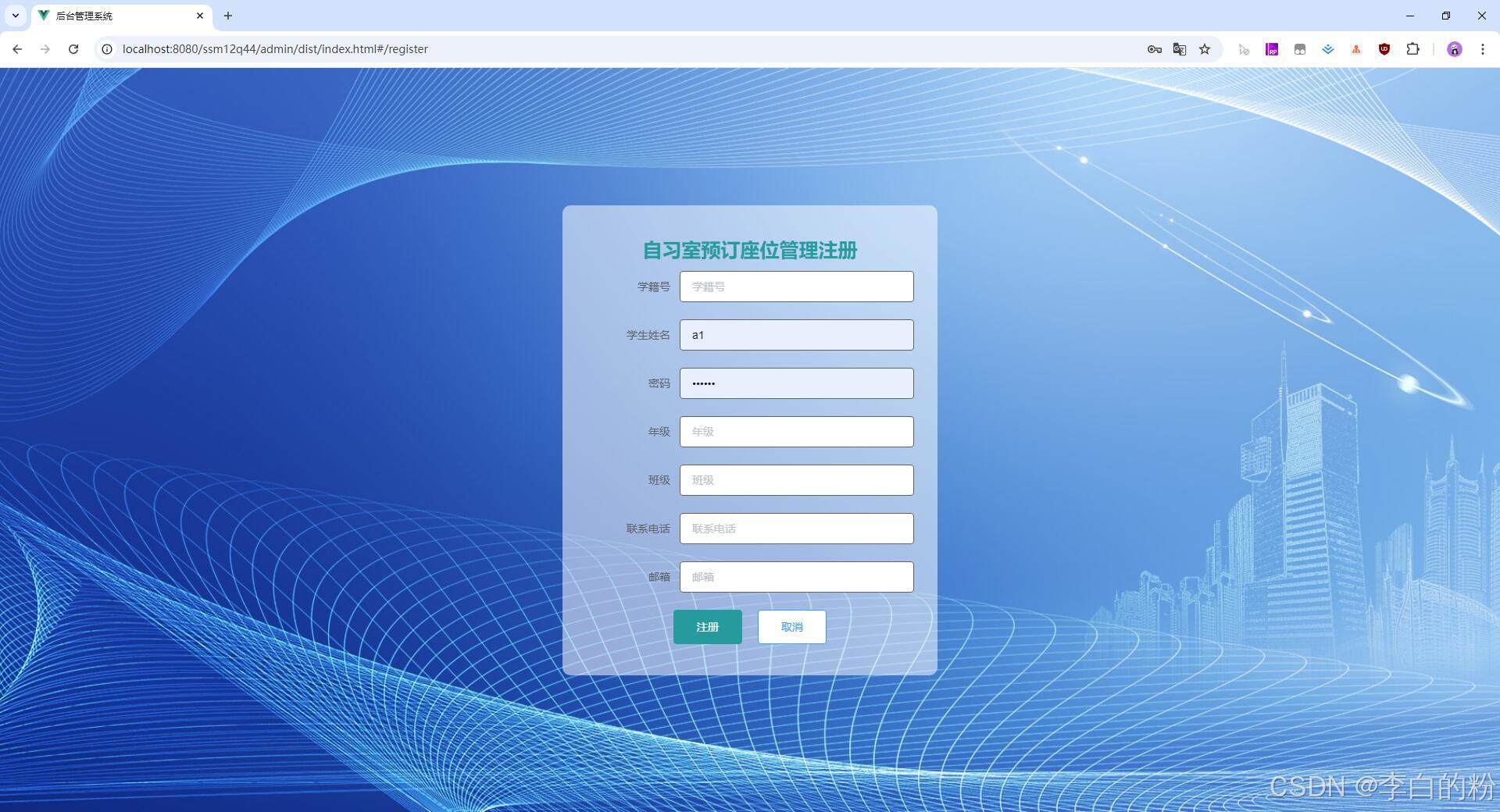Viewport: 1500px width, 812px height.
Task: Restore down the browser window
Action: click(x=1446, y=16)
